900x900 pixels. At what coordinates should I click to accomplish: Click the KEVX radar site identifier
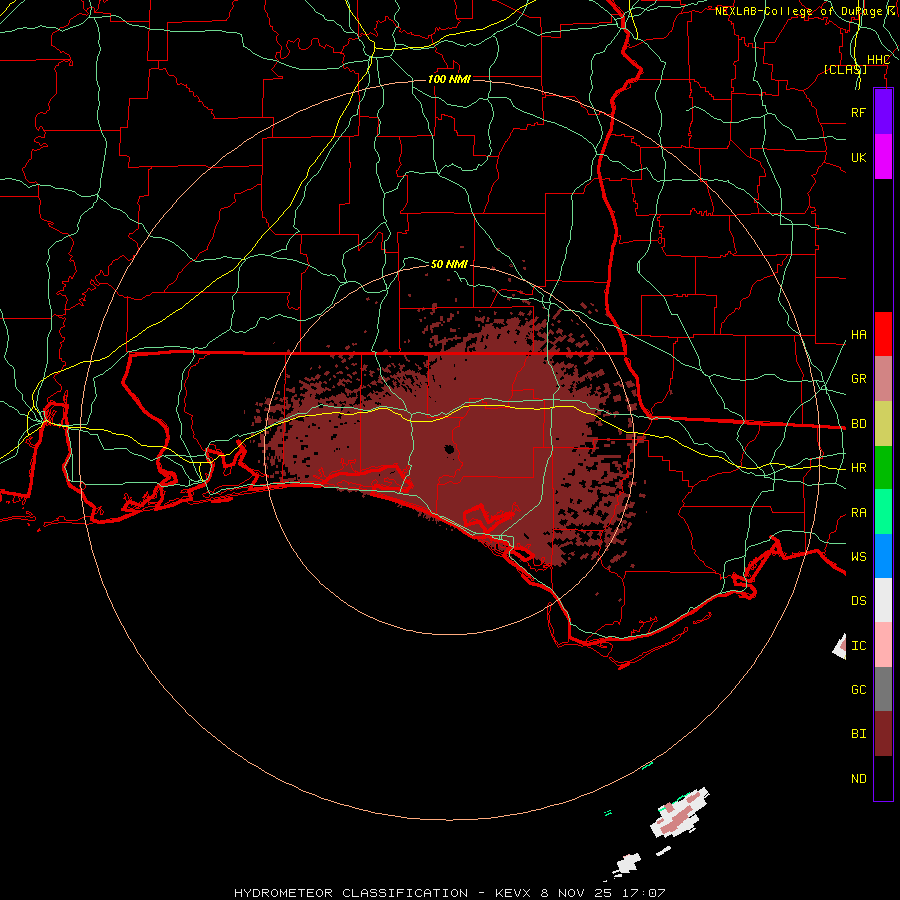coord(514,893)
